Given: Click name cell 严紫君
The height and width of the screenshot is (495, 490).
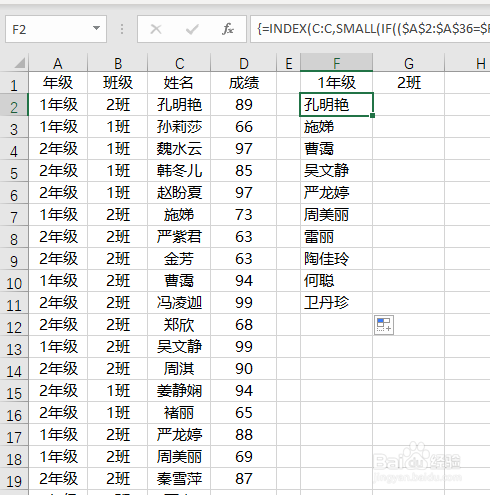Looking at the screenshot, I should point(179,237).
